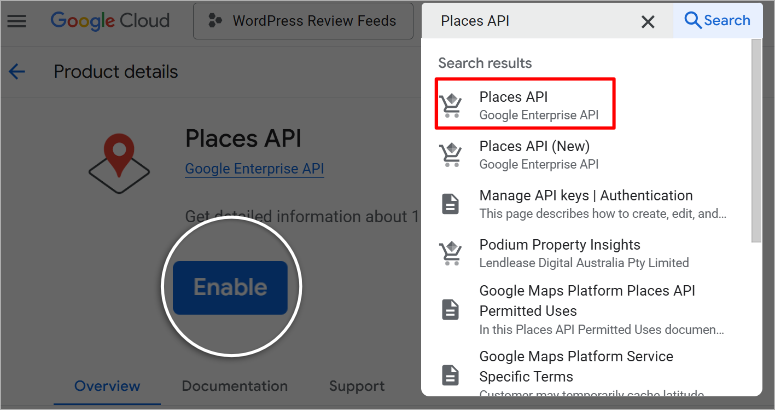Click the cart icon beside Podium Property Insights
This screenshot has width=775, height=410.
[x=451, y=253]
